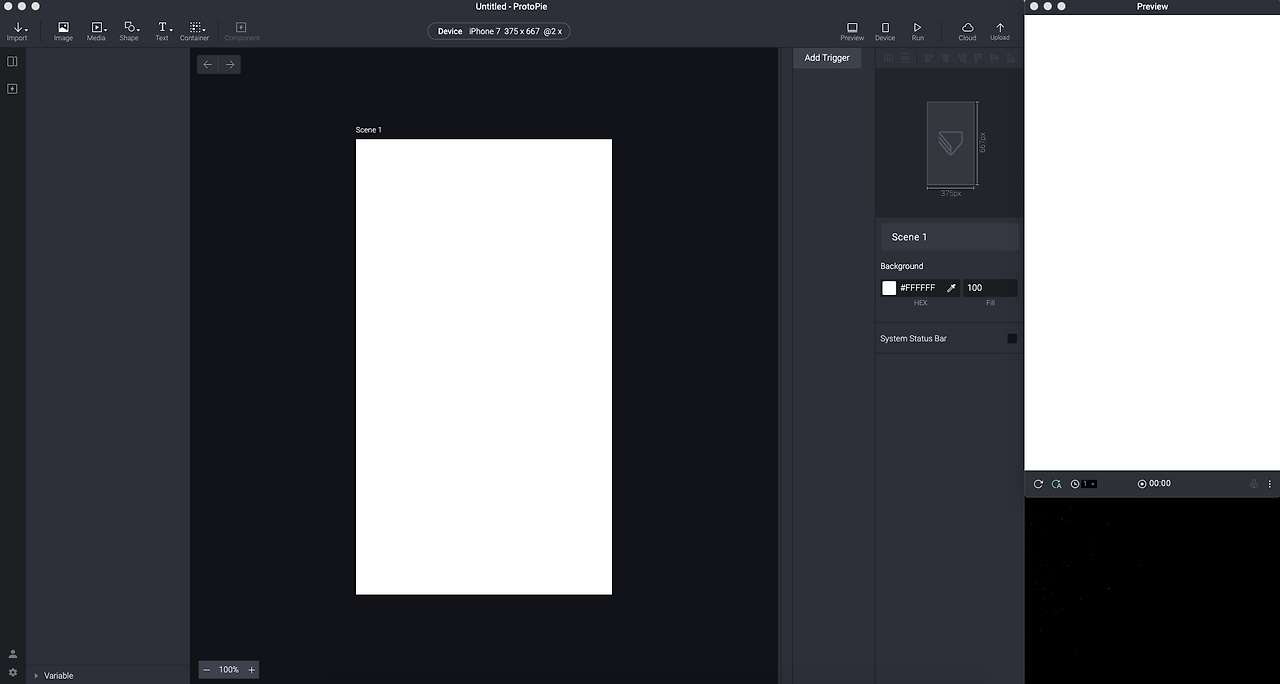
Task: Click the Add Trigger button
Action: [x=827, y=58]
